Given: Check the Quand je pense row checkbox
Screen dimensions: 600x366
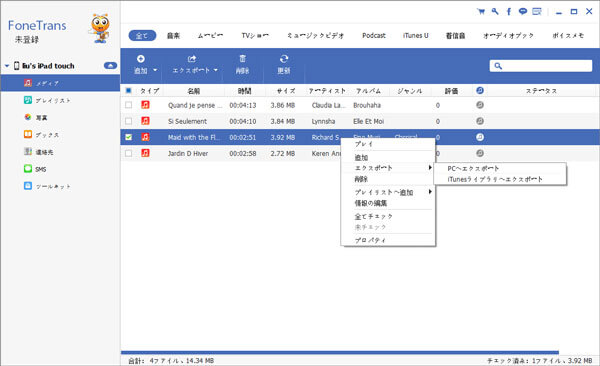Looking at the screenshot, I should click(129, 105).
